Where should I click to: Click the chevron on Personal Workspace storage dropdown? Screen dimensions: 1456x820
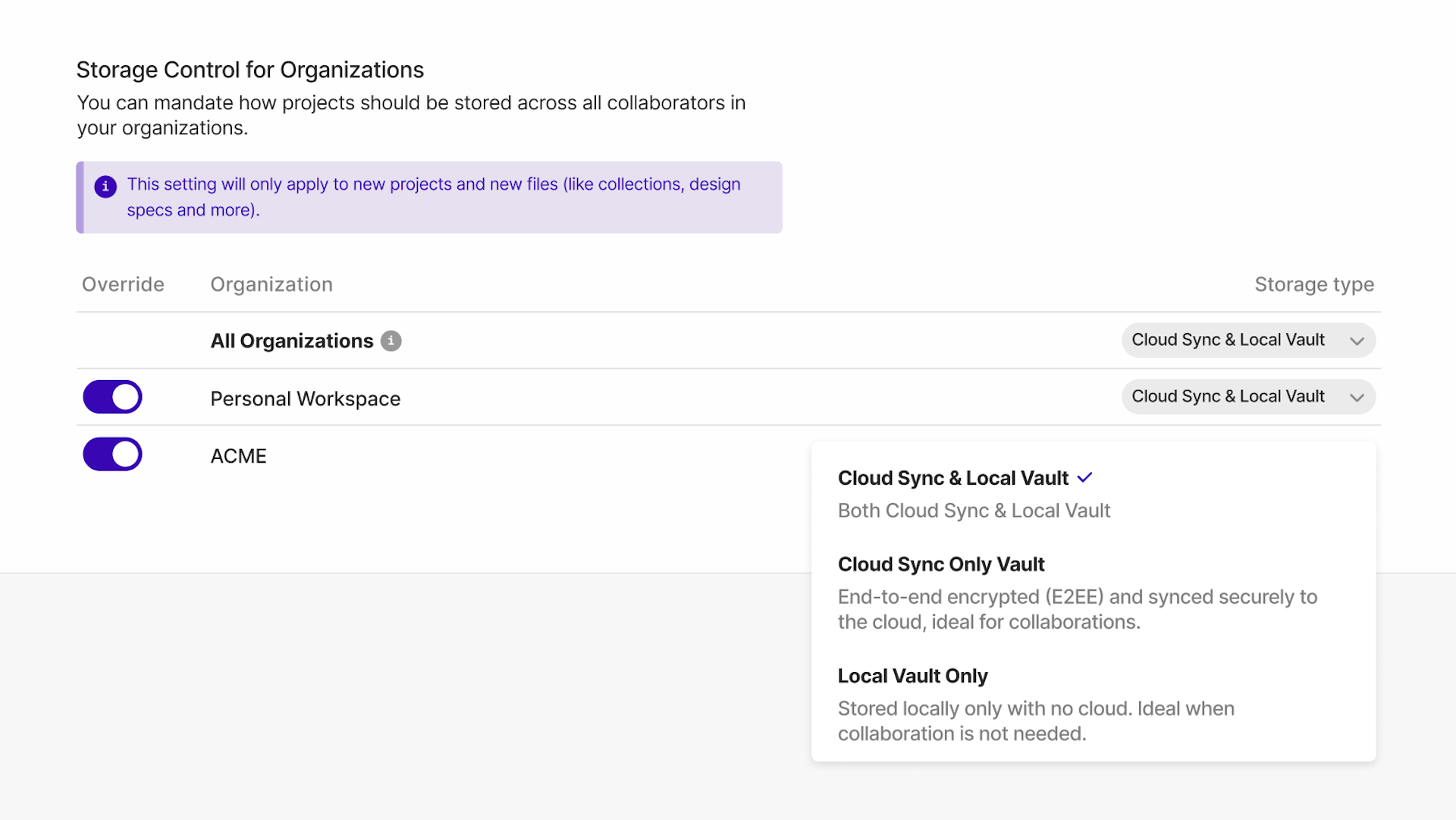[x=1357, y=397]
